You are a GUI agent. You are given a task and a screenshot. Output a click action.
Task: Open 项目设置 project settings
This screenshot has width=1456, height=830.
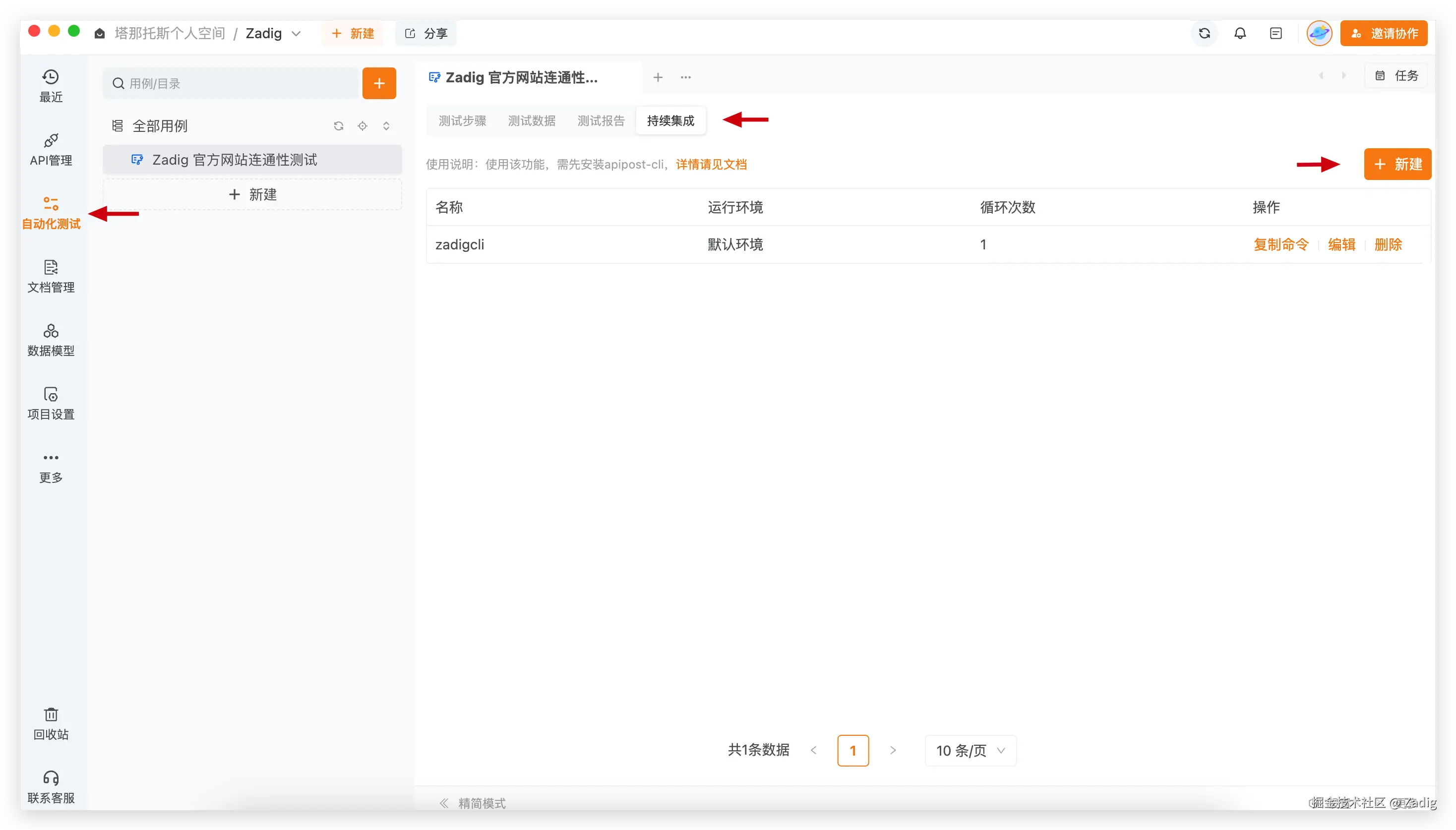pyautogui.click(x=51, y=403)
